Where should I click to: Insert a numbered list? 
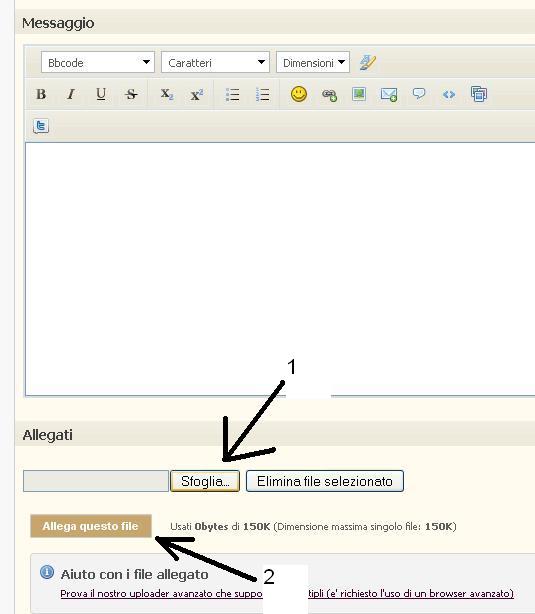[x=262, y=94]
